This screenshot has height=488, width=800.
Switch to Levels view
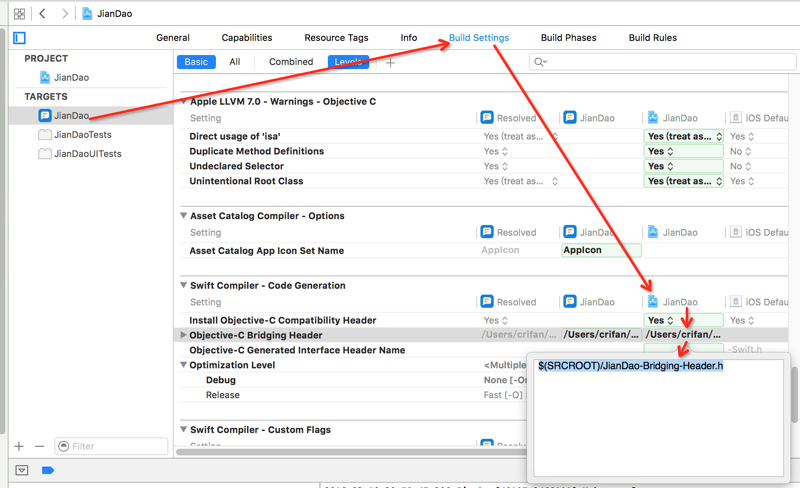click(348, 62)
